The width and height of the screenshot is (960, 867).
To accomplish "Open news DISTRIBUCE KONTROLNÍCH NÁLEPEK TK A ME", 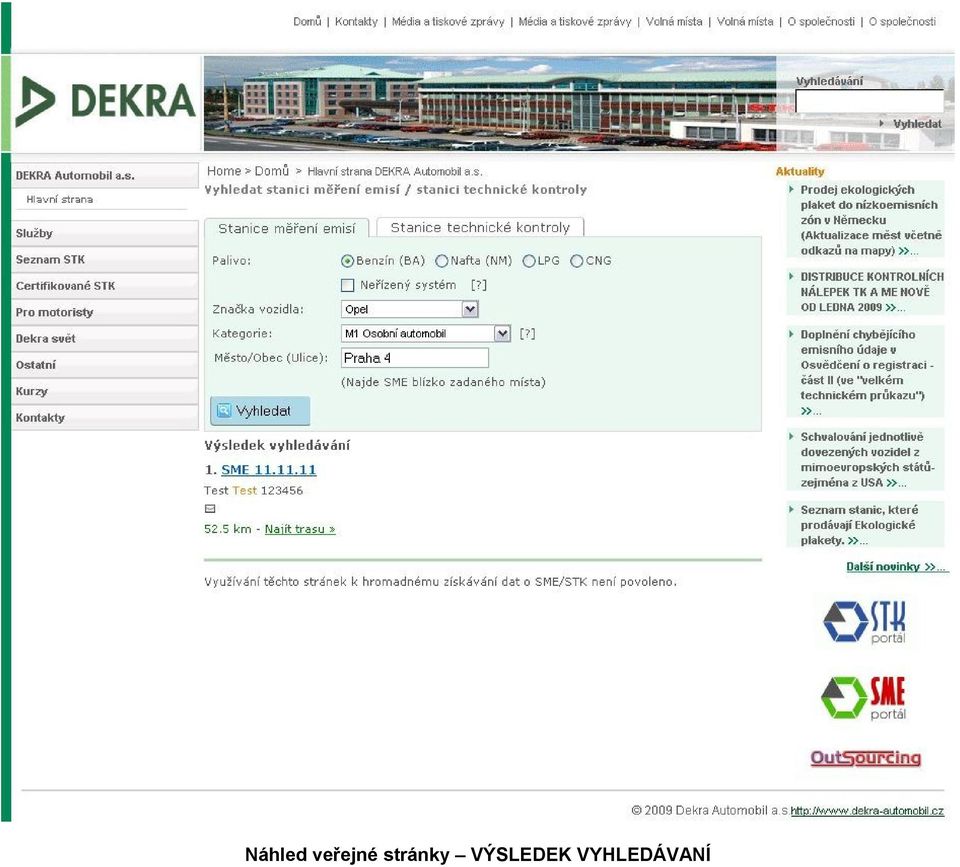I will coord(872,292).
